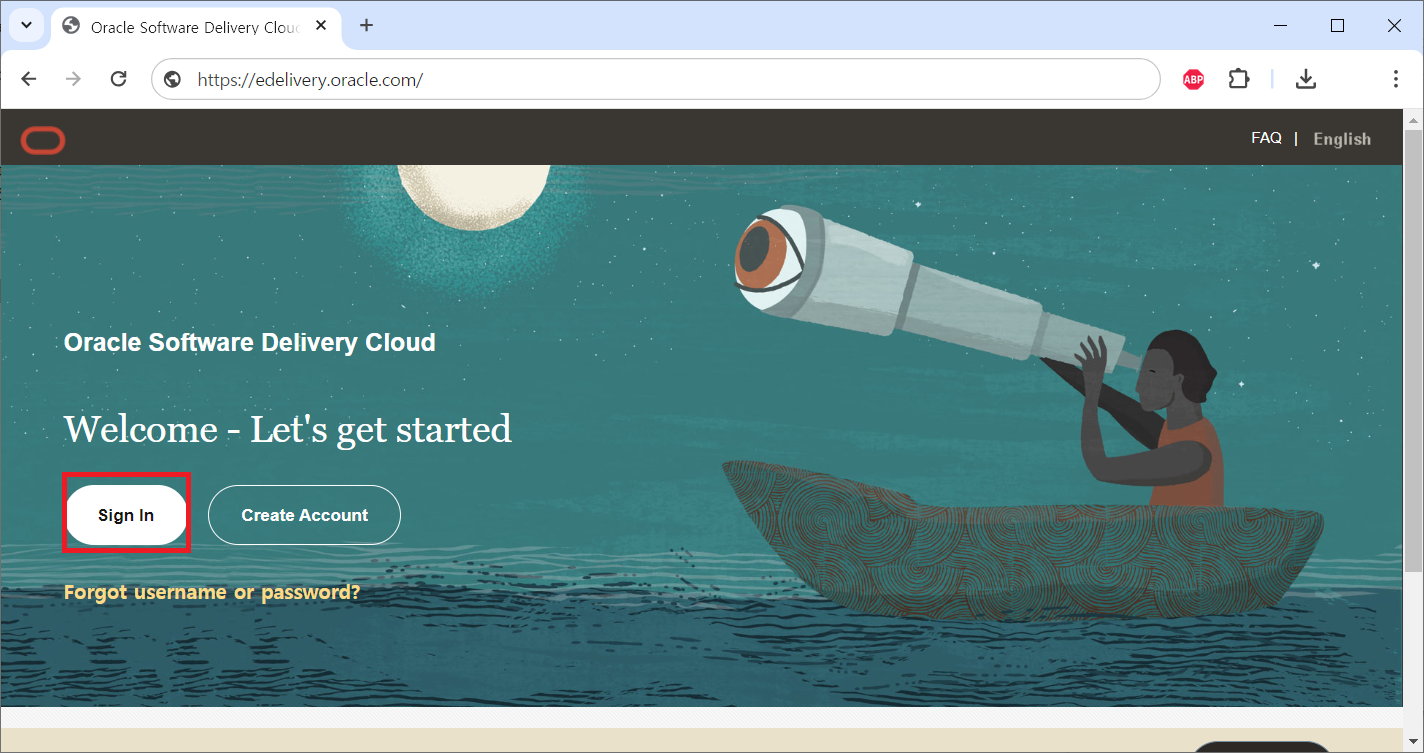1424x753 pixels.
Task: Minimize the Chrome window
Action: click(1281, 26)
